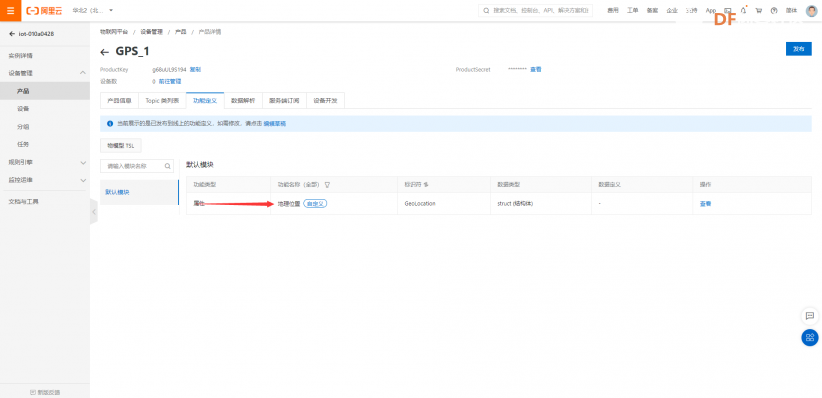Click the blue 发布 button
Viewport: 822px width, 398px height.
pos(798,49)
